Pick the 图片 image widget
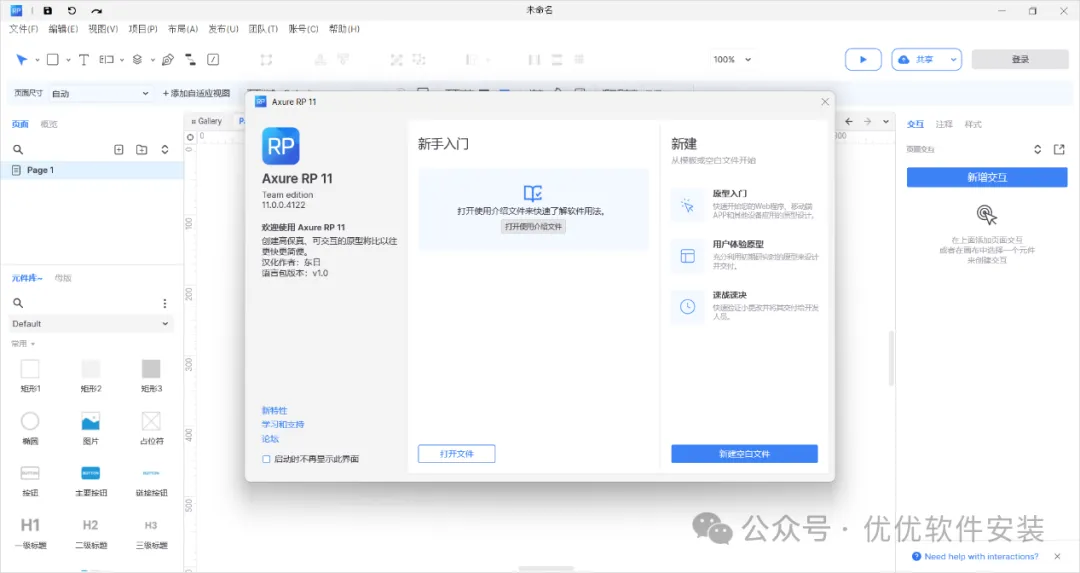Image resolution: width=1080 pixels, height=573 pixels. pos(90,428)
